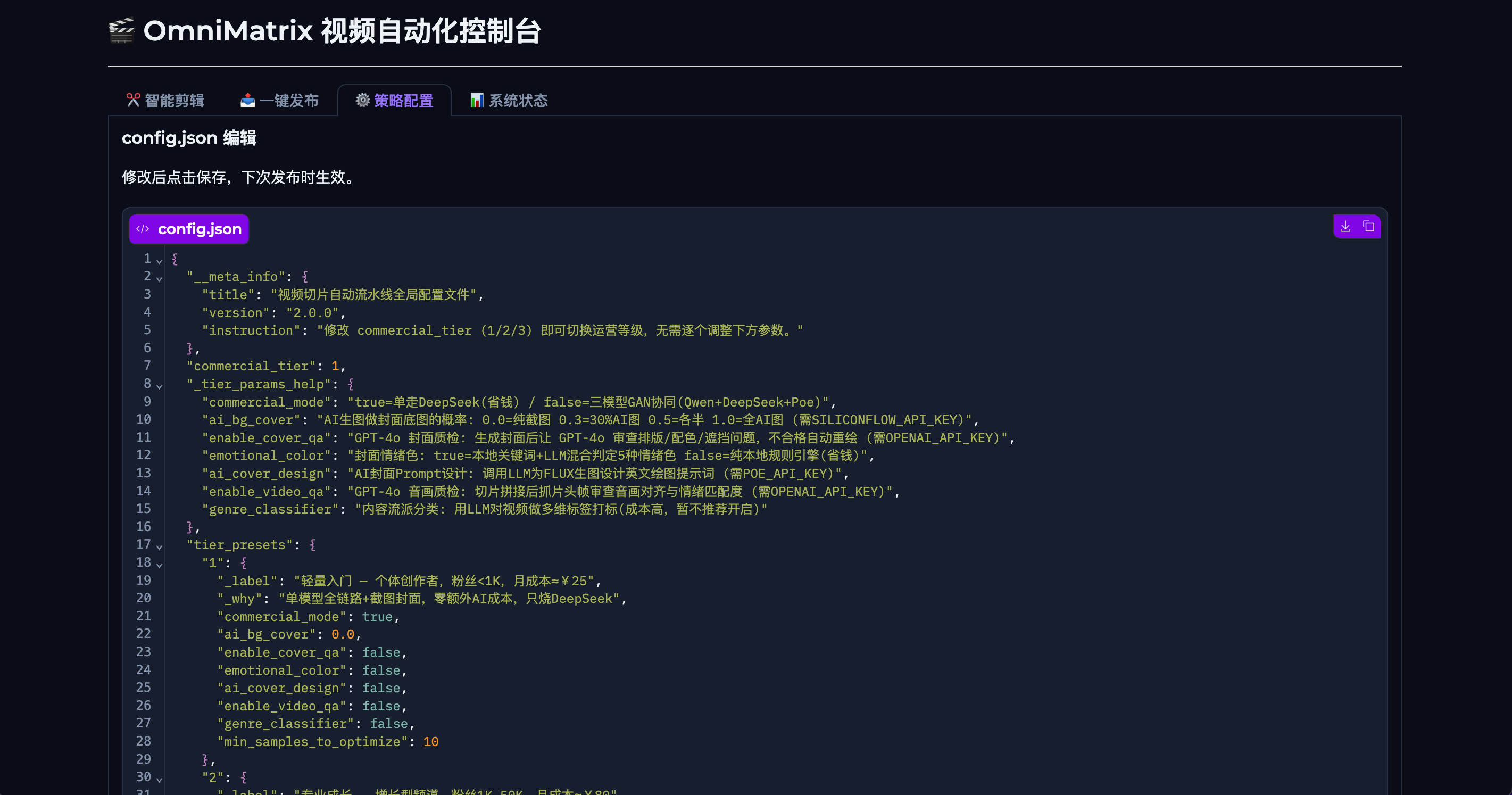Click the "instruction" line text
The image size is (1512, 795).
(x=502, y=330)
